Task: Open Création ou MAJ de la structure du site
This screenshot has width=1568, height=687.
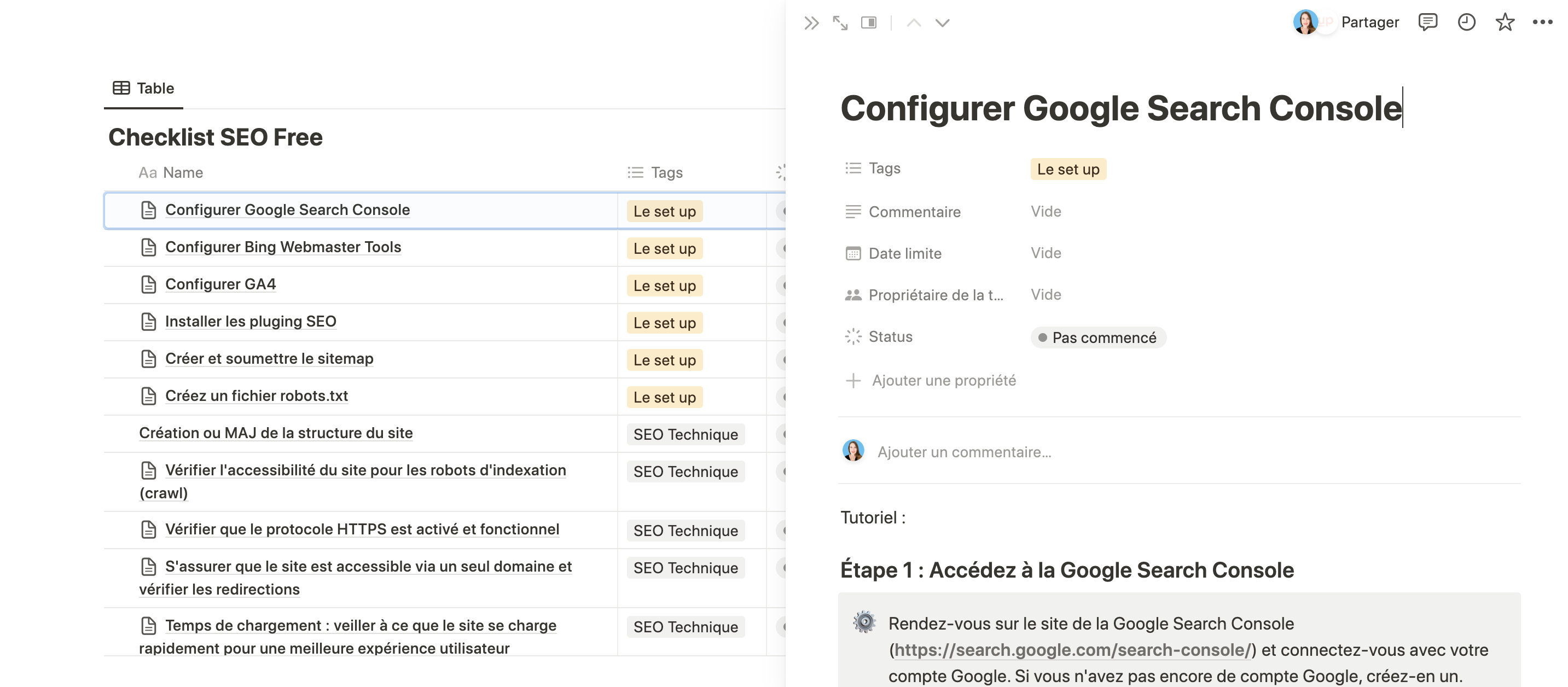Action: (276, 433)
